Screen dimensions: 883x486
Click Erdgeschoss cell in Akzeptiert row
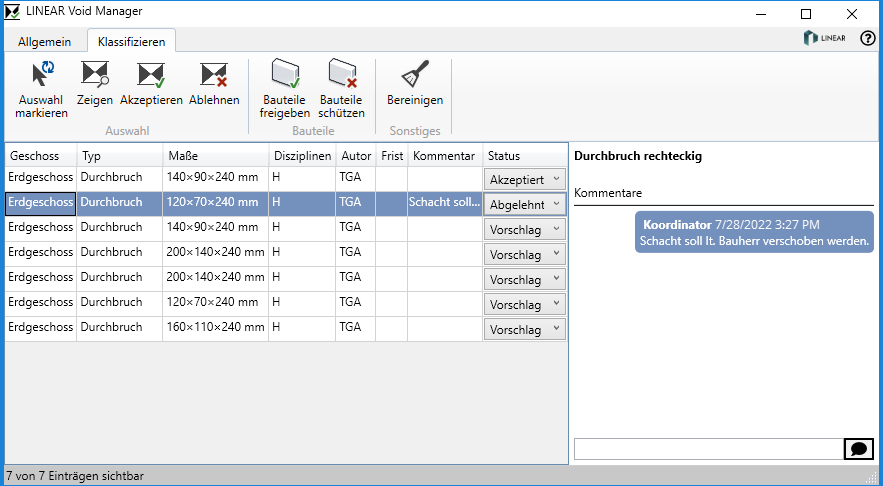[41, 178]
